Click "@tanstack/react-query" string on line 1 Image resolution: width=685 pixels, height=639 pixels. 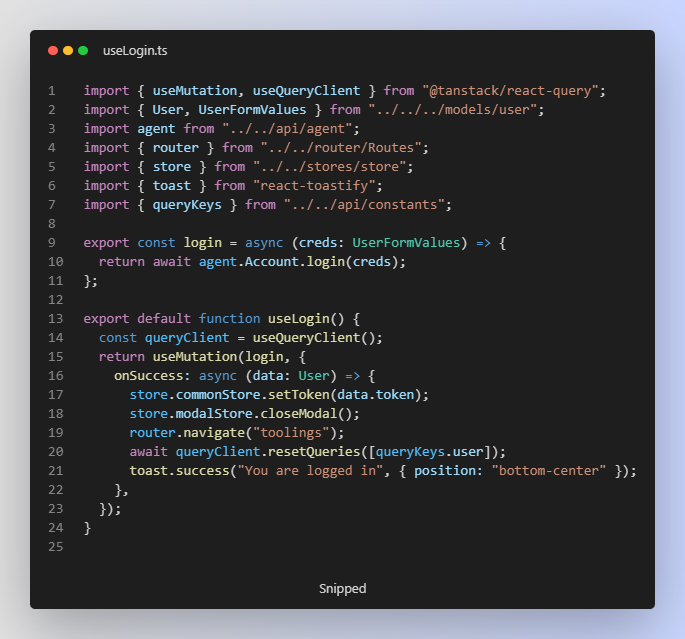510,91
